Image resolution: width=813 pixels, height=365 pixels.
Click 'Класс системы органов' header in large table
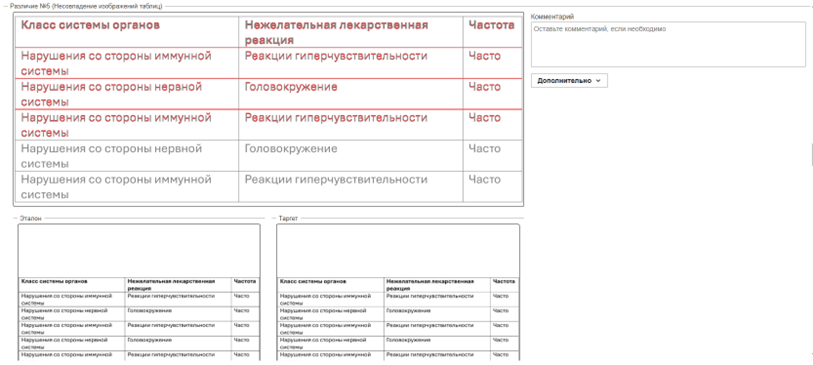click(x=90, y=25)
